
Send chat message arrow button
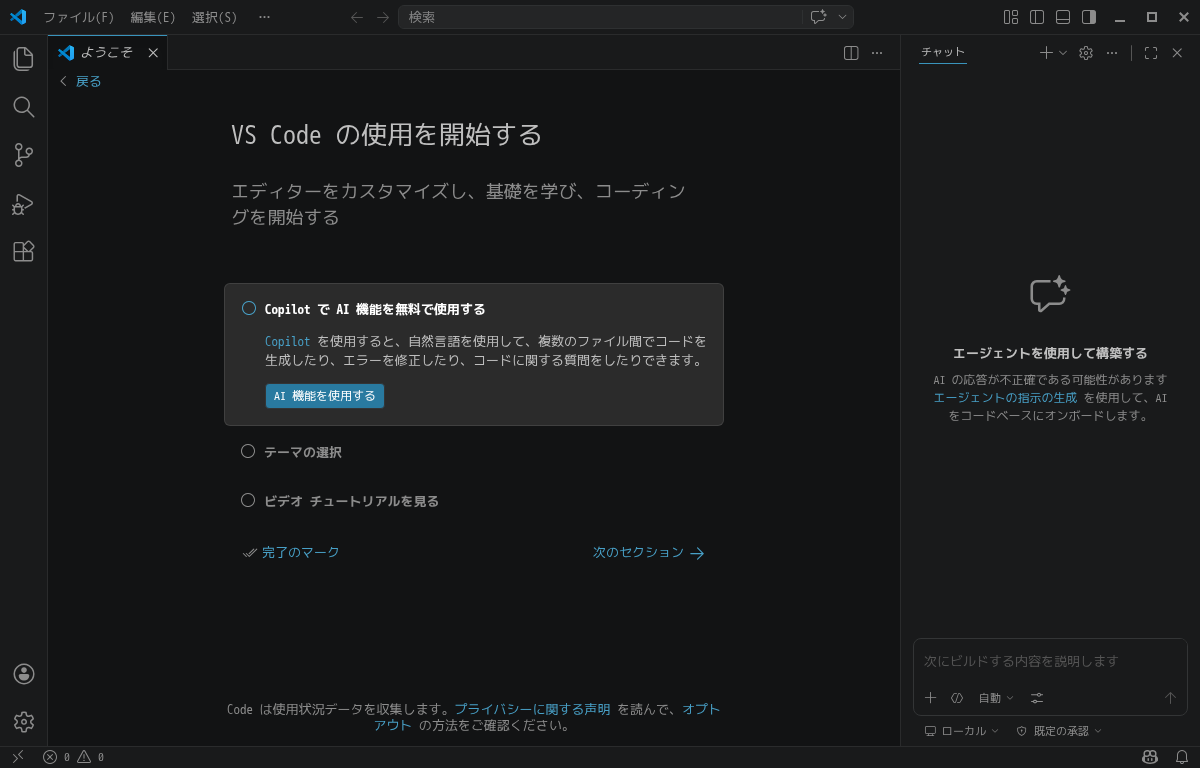pos(1170,698)
